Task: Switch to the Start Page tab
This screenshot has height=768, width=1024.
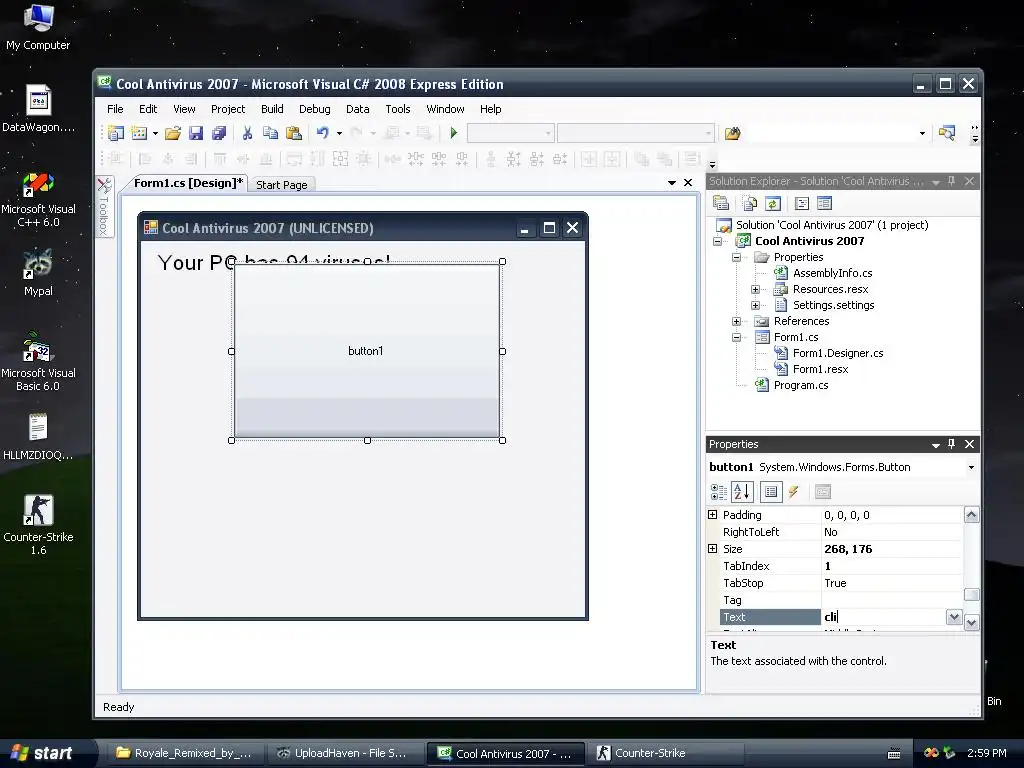Action: tap(281, 185)
